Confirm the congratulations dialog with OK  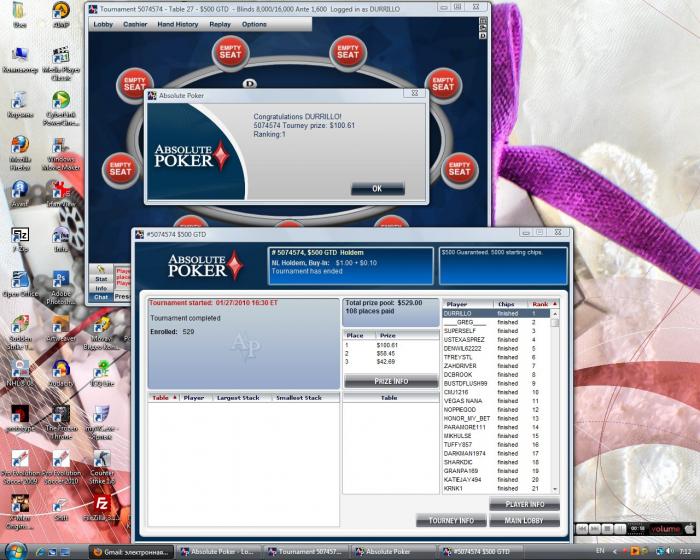click(x=377, y=188)
